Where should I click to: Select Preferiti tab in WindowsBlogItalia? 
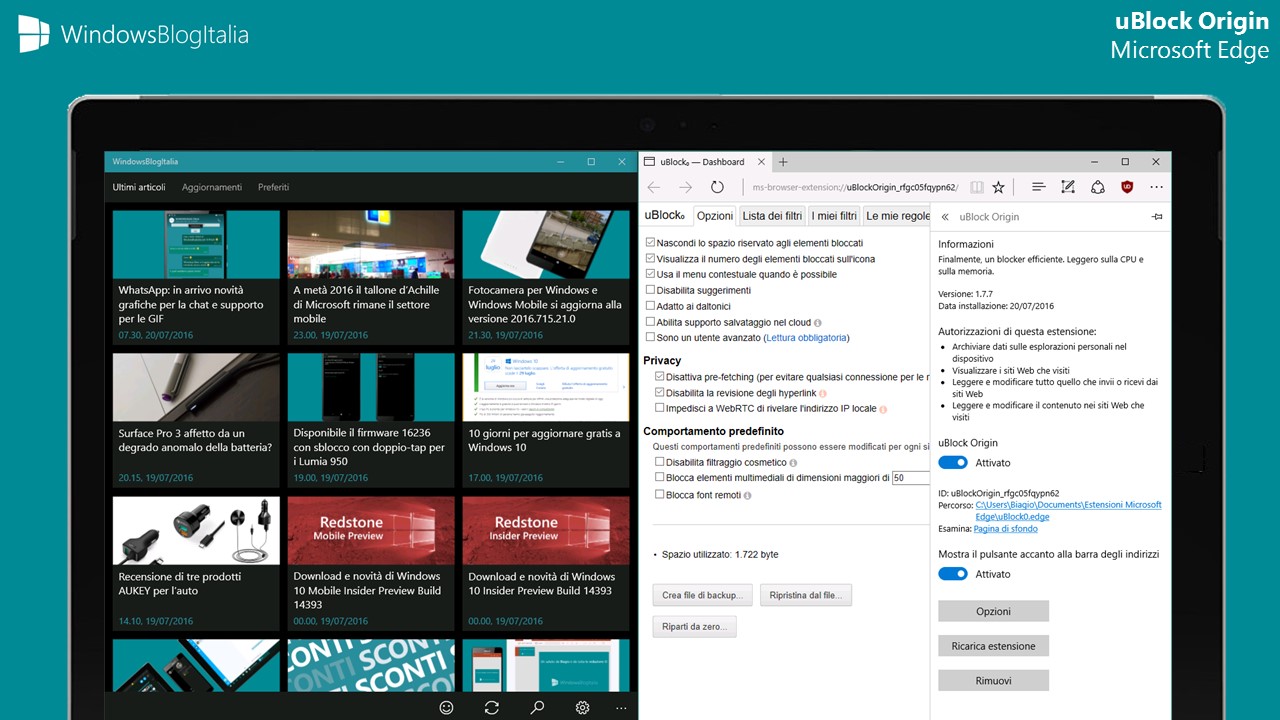[274, 187]
